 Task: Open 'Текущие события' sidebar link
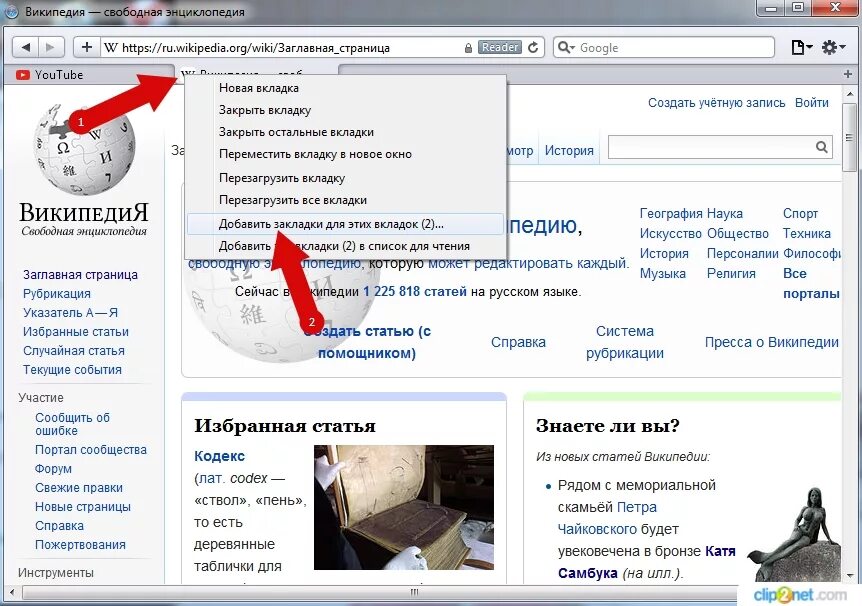72,370
